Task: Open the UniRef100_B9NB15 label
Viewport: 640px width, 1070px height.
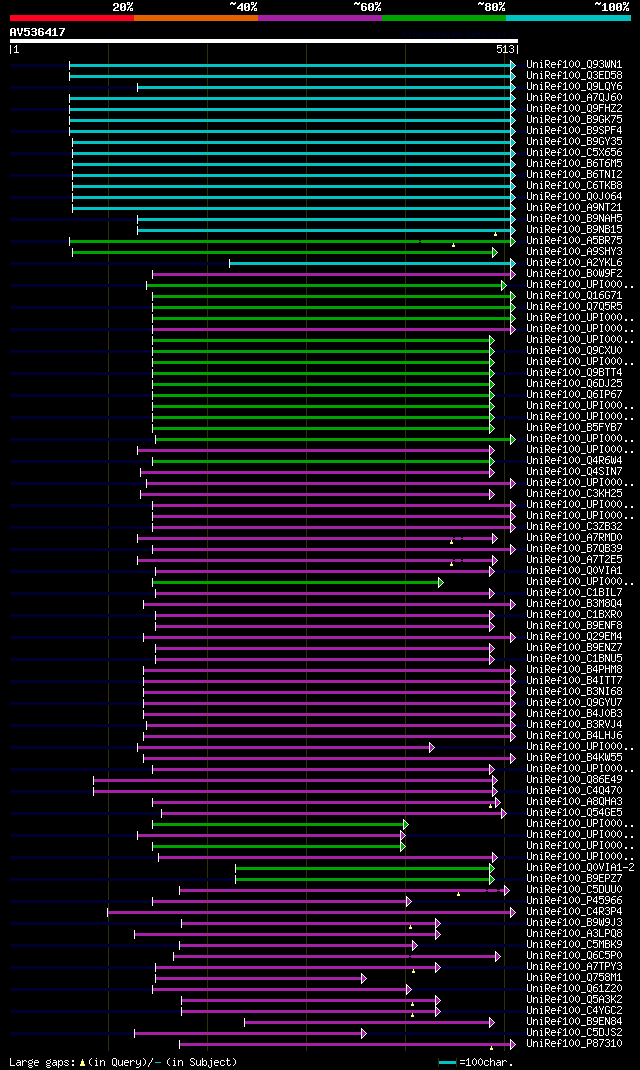Action: click(x=574, y=230)
